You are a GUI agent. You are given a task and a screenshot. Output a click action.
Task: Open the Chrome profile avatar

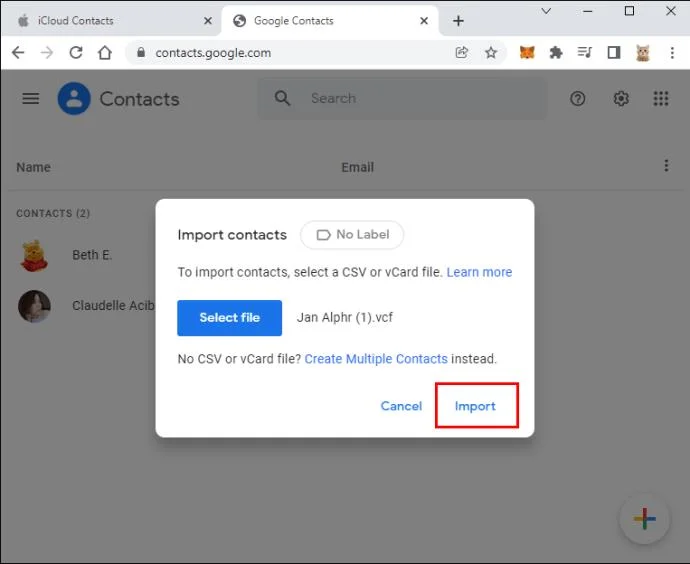coord(642,53)
